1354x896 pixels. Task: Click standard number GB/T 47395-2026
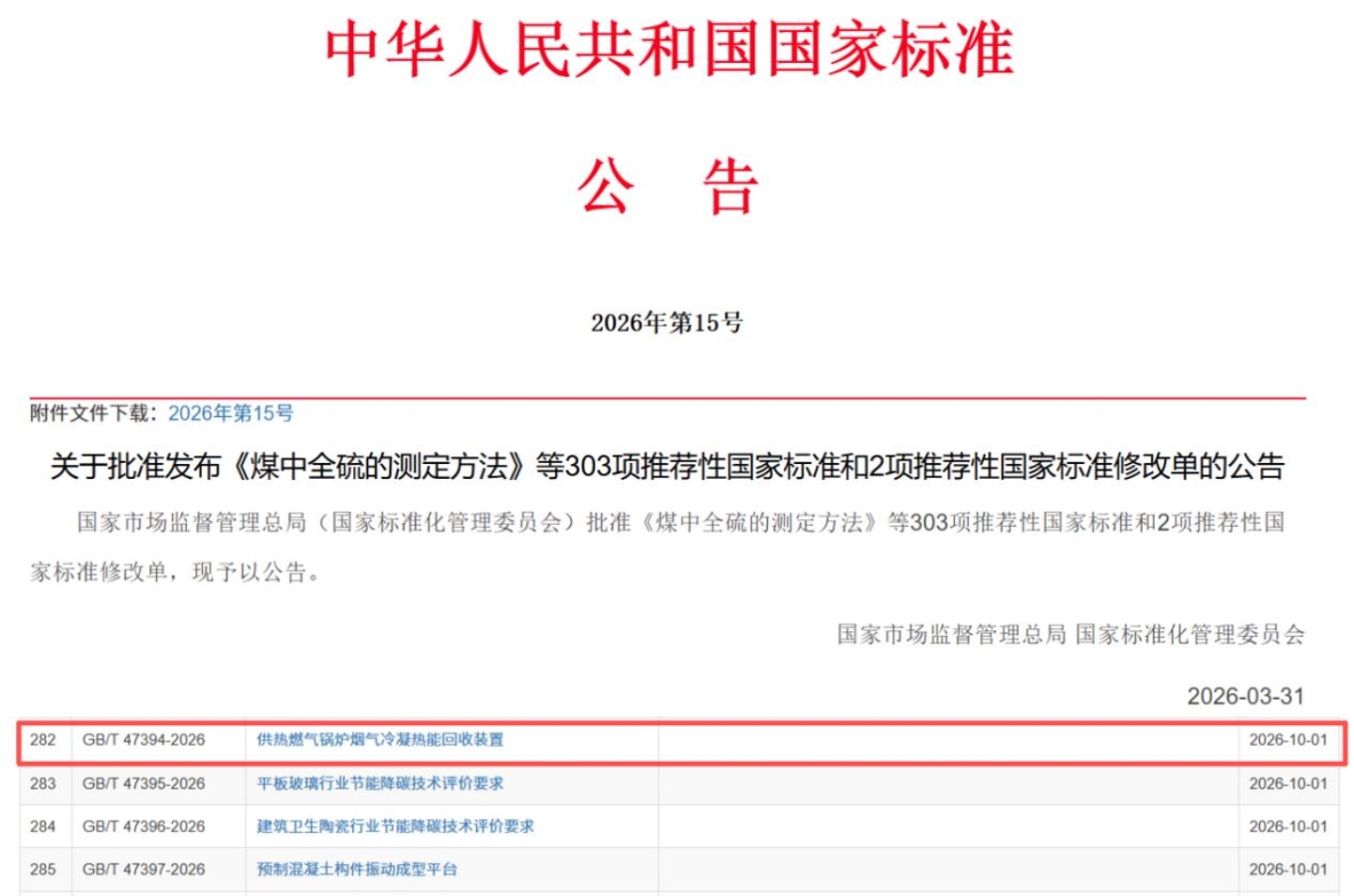pos(144,783)
